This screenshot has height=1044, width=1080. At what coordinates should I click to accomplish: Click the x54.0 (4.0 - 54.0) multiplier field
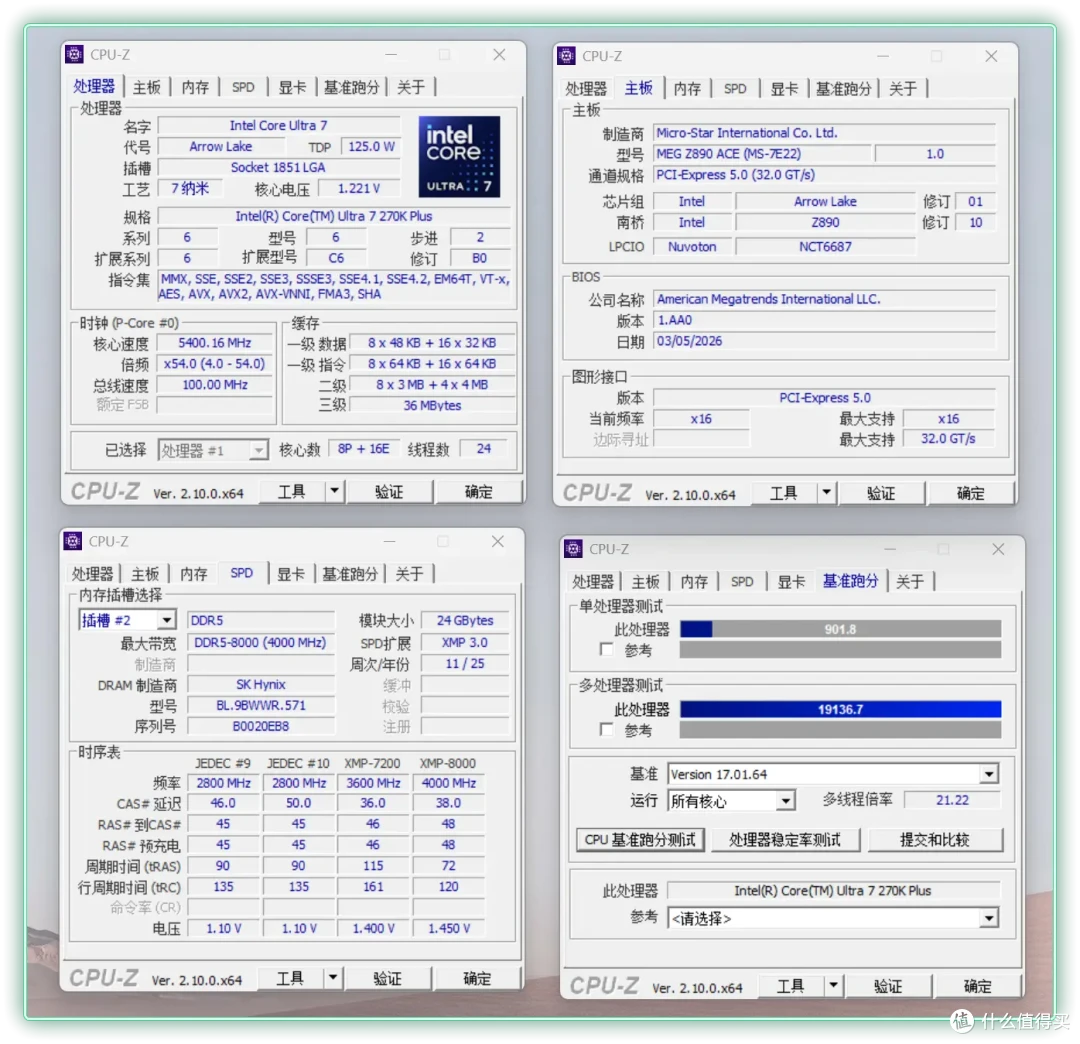pyautogui.click(x=215, y=364)
